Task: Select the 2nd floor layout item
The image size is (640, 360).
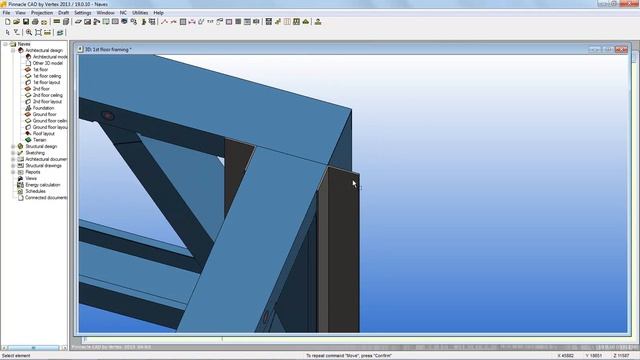Action: [47, 102]
